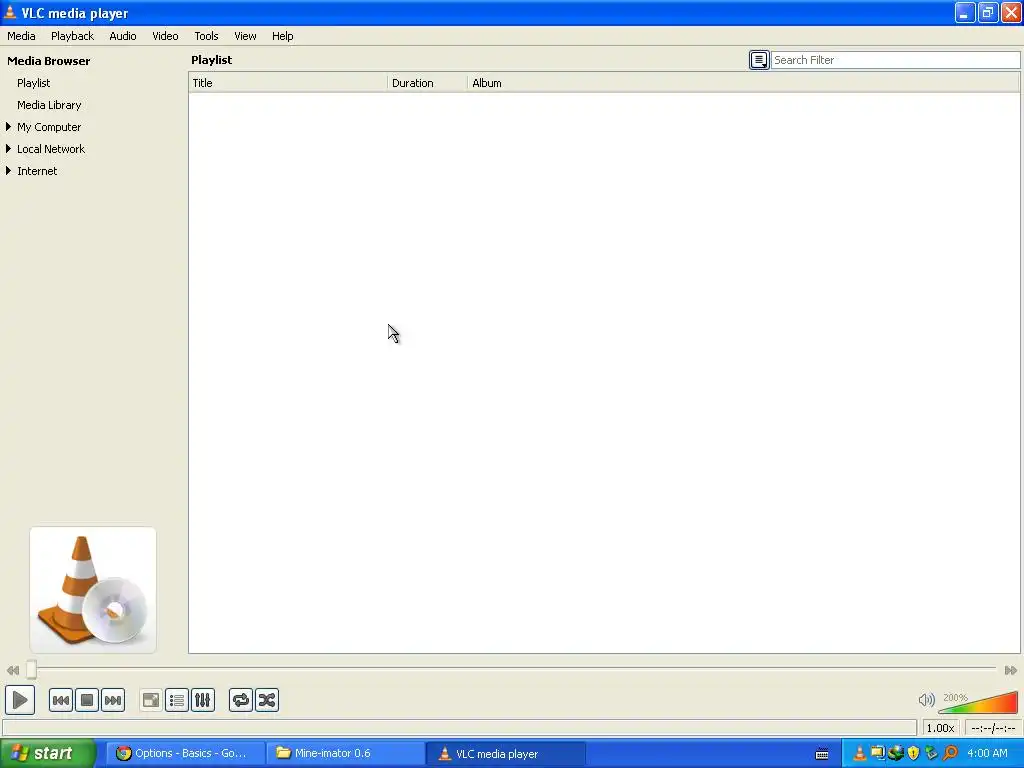
Task: Click the magnifier tray icon
Action: [950, 754]
